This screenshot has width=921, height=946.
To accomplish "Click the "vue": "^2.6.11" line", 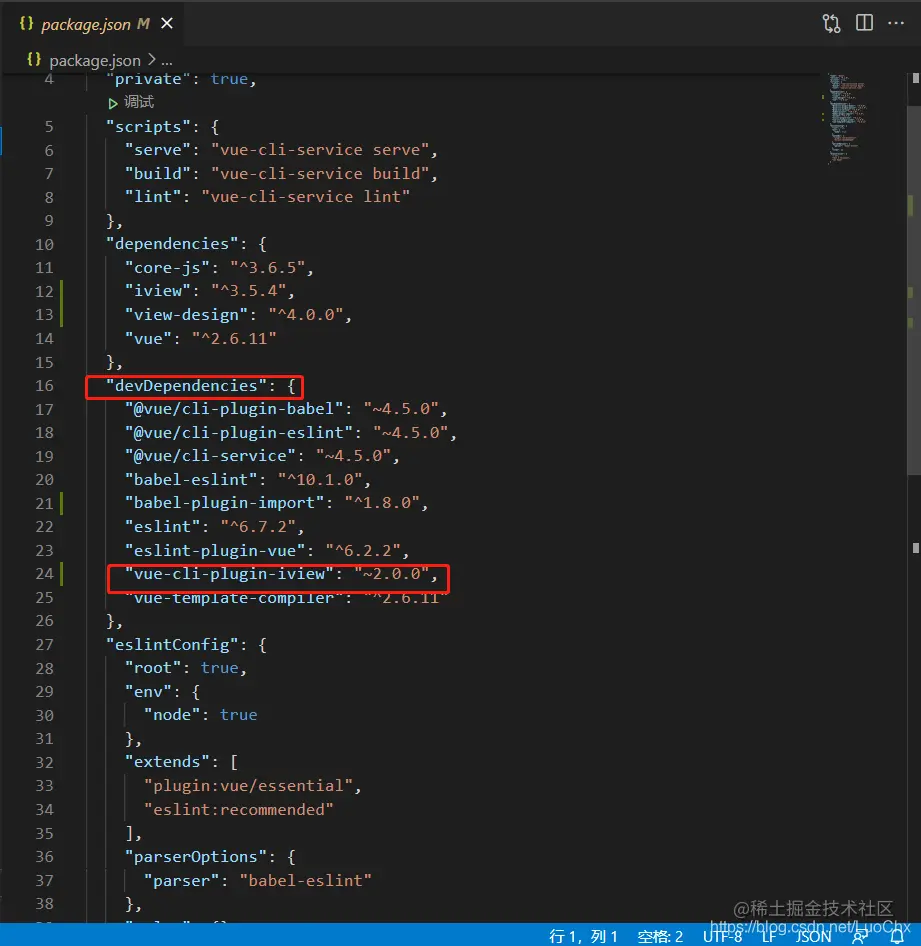I will click(x=200, y=338).
